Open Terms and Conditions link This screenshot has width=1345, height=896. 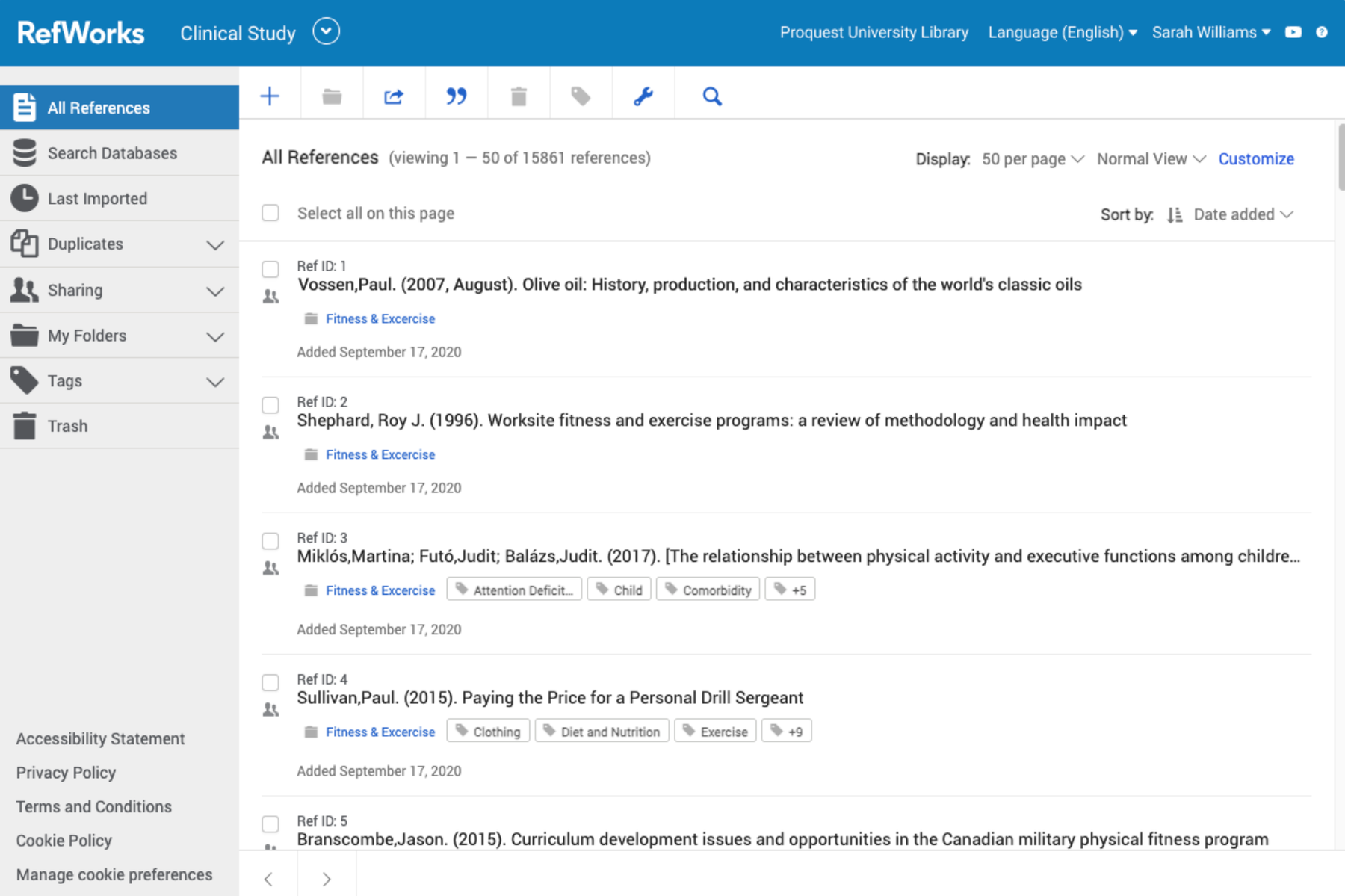(94, 806)
